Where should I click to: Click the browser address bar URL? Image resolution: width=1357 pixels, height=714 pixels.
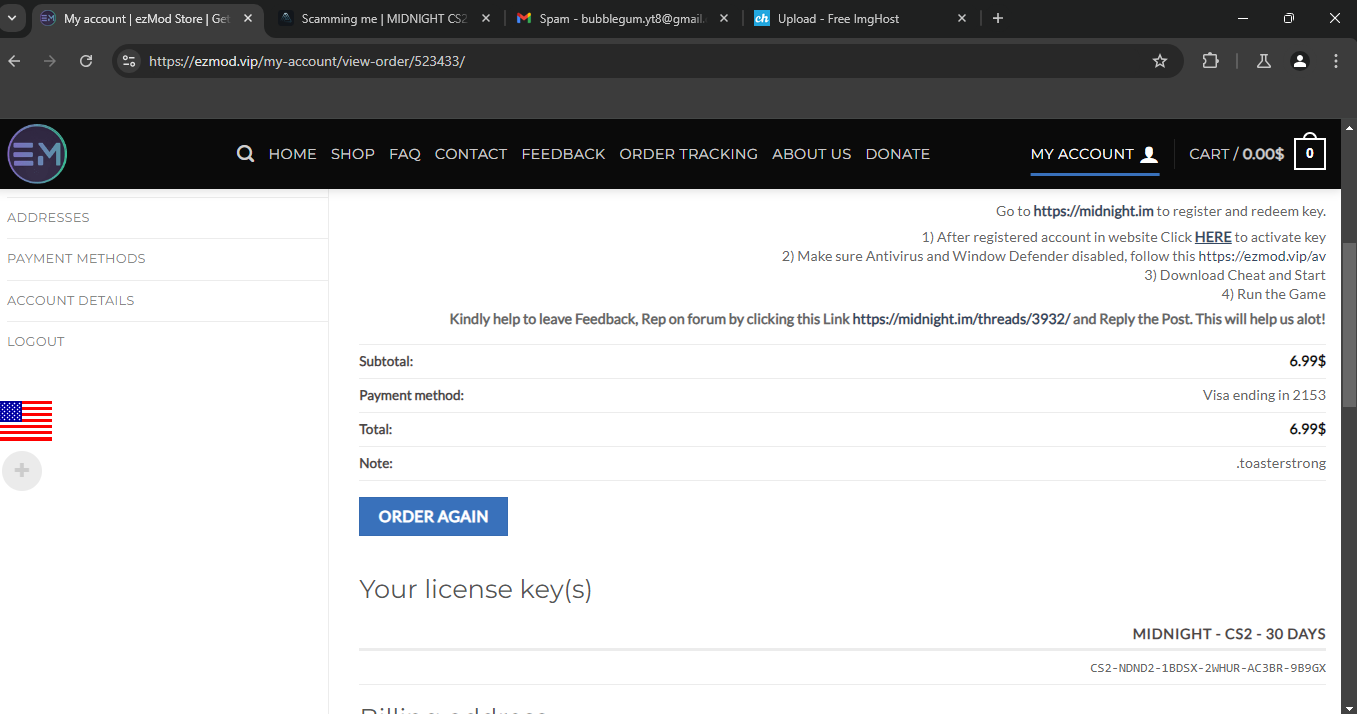pos(307,61)
